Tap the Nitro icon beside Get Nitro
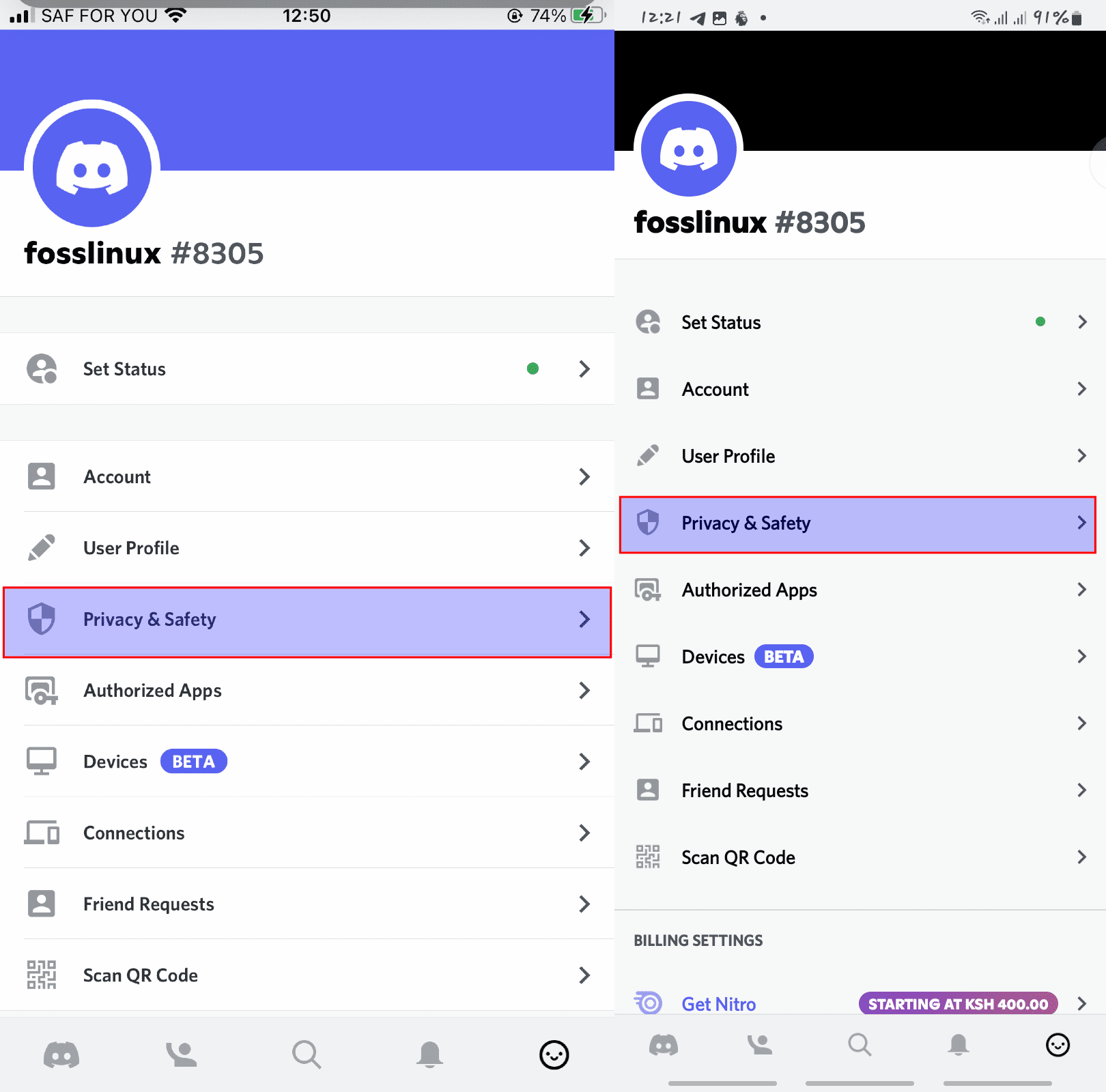The width and height of the screenshot is (1106, 1092). 648,1003
